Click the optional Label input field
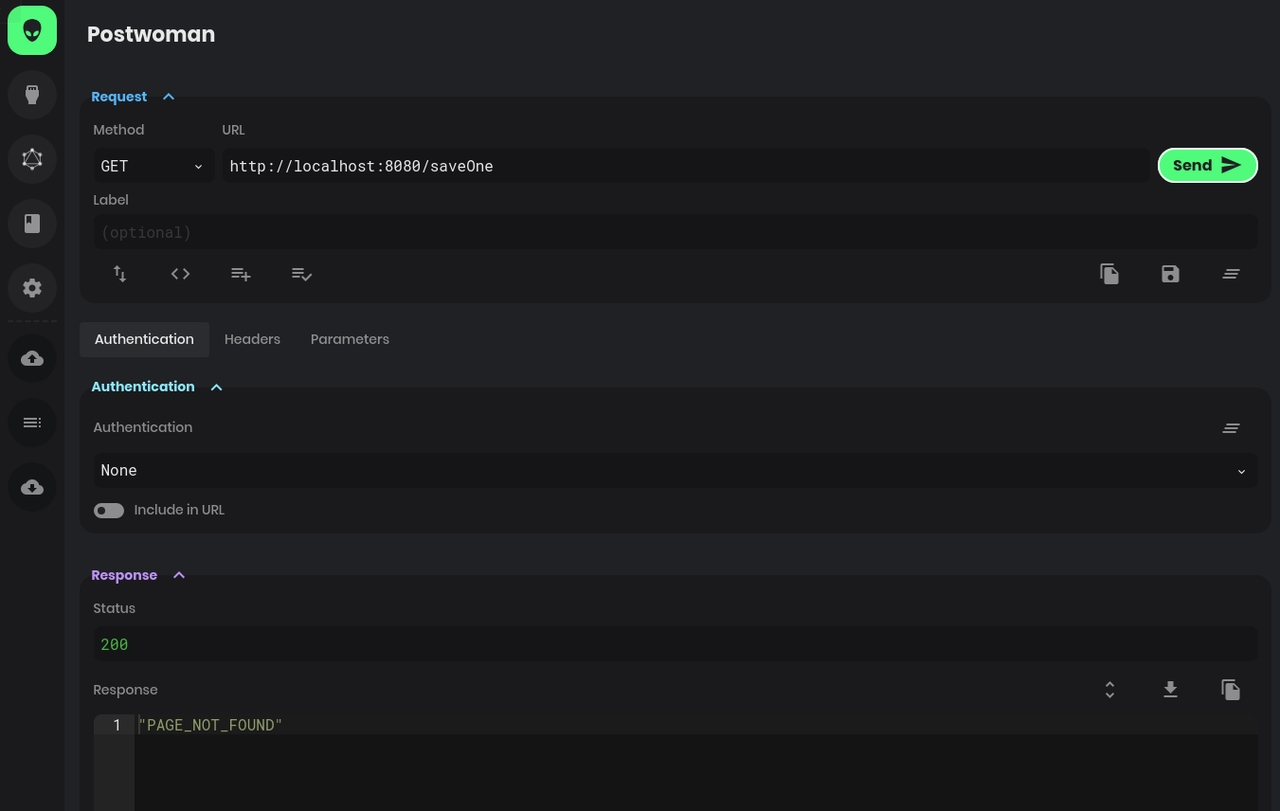The image size is (1280, 811). [675, 232]
